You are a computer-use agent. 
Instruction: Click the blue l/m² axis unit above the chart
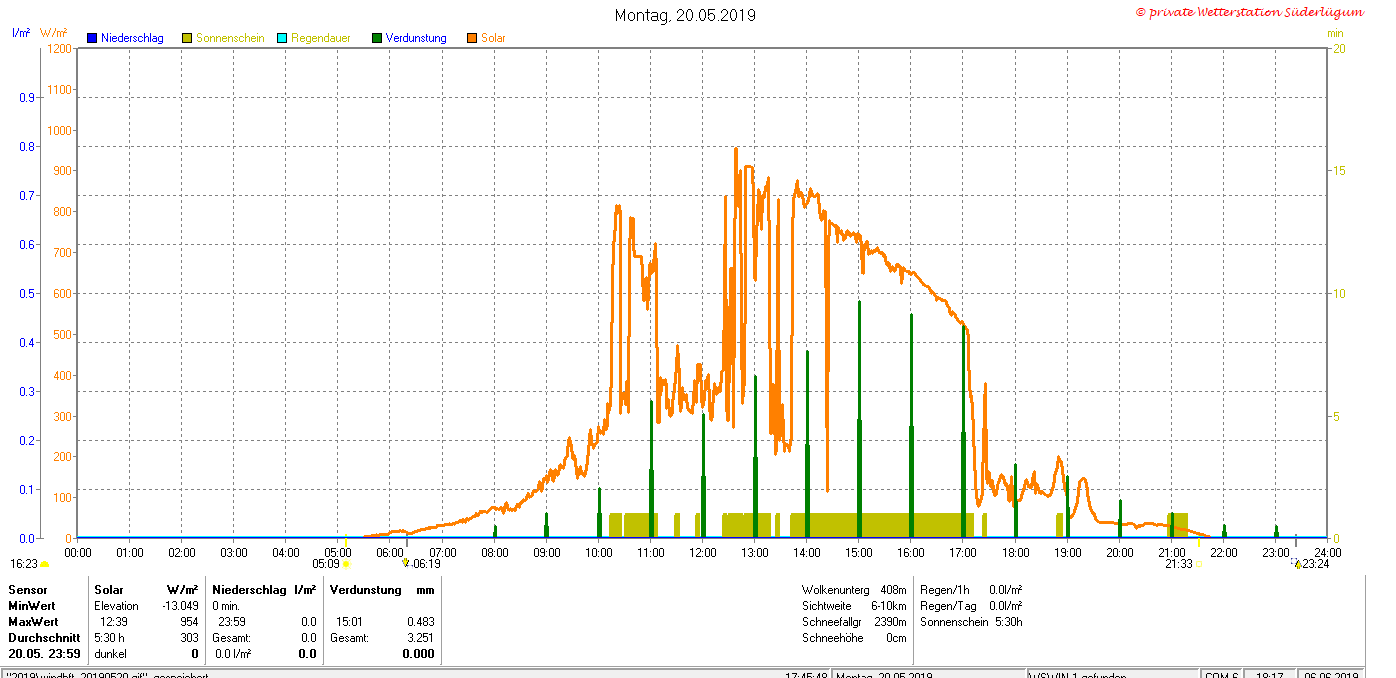[20, 33]
